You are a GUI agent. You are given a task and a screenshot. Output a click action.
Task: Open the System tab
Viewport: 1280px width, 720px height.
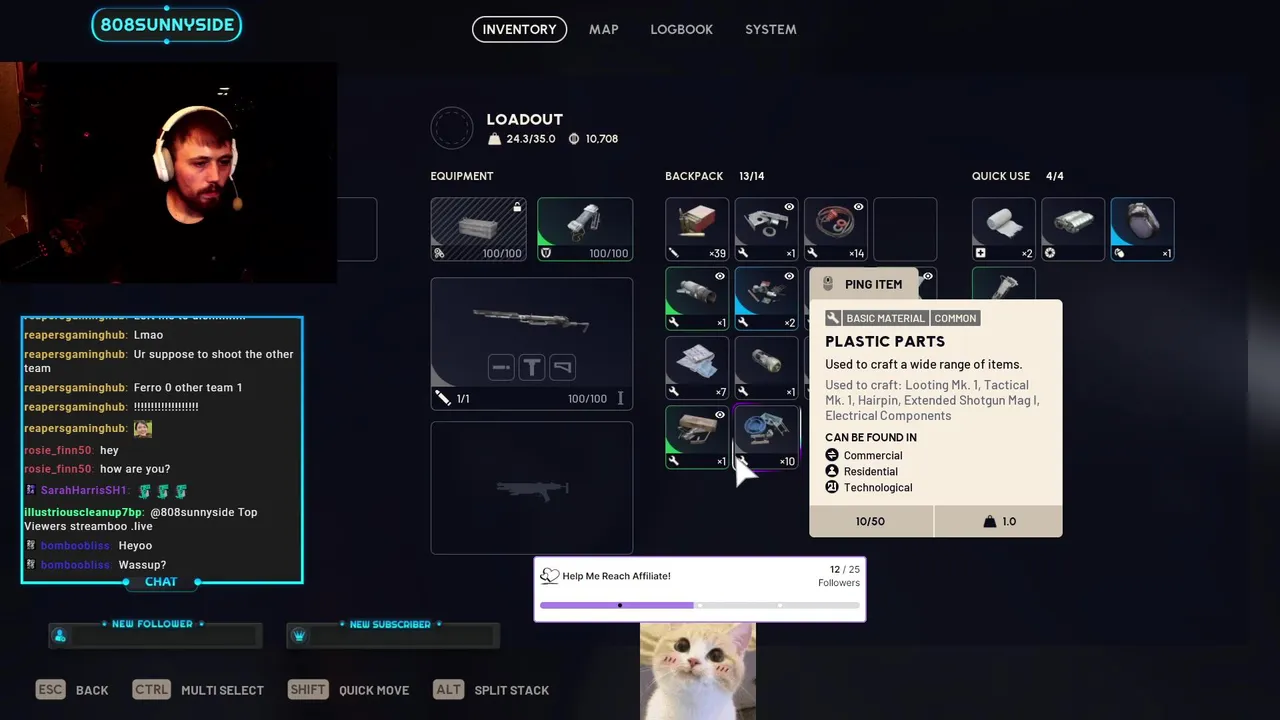(770, 29)
